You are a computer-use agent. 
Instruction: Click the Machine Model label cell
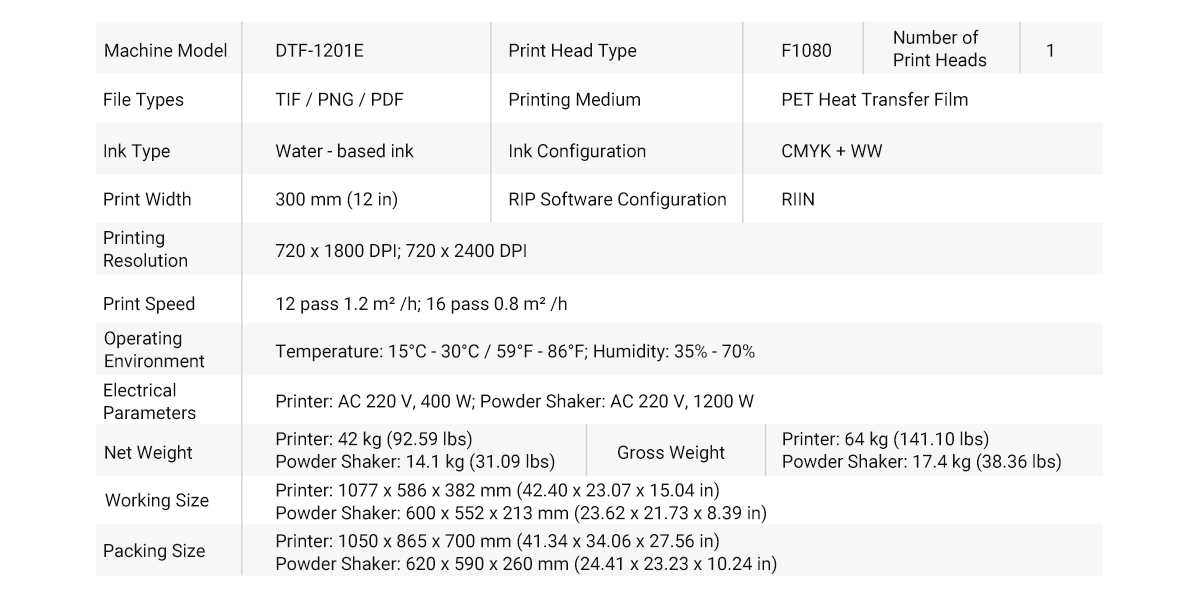pyautogui.click(x=165, y=51)
